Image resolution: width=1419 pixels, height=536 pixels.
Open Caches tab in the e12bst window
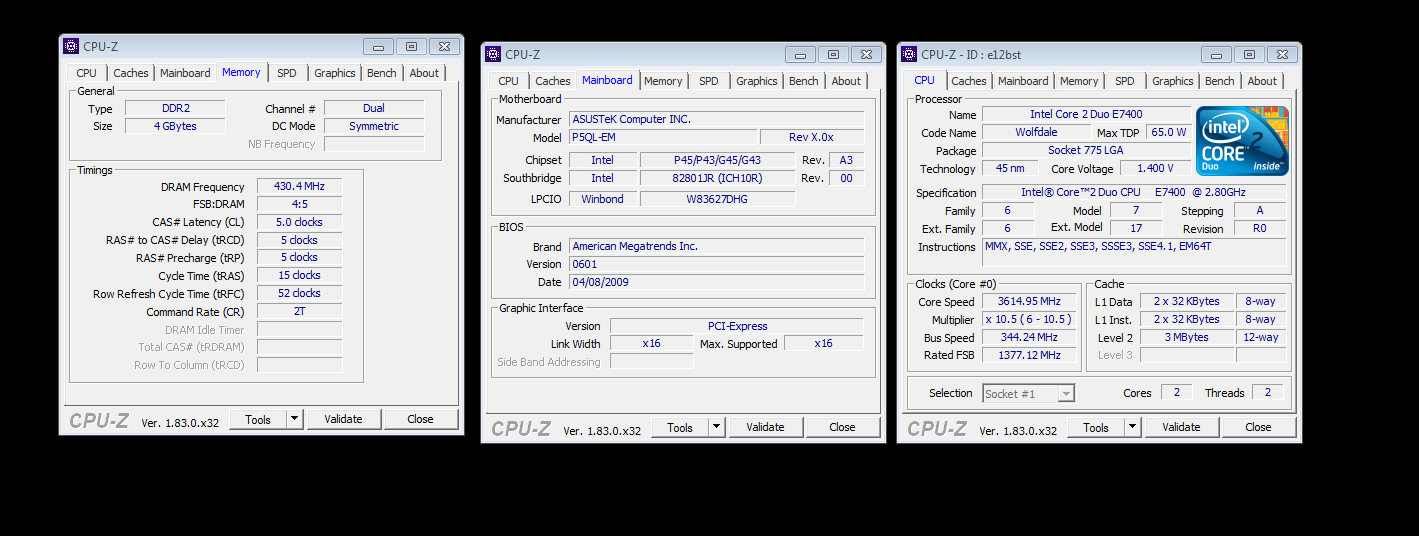(968, 81)
